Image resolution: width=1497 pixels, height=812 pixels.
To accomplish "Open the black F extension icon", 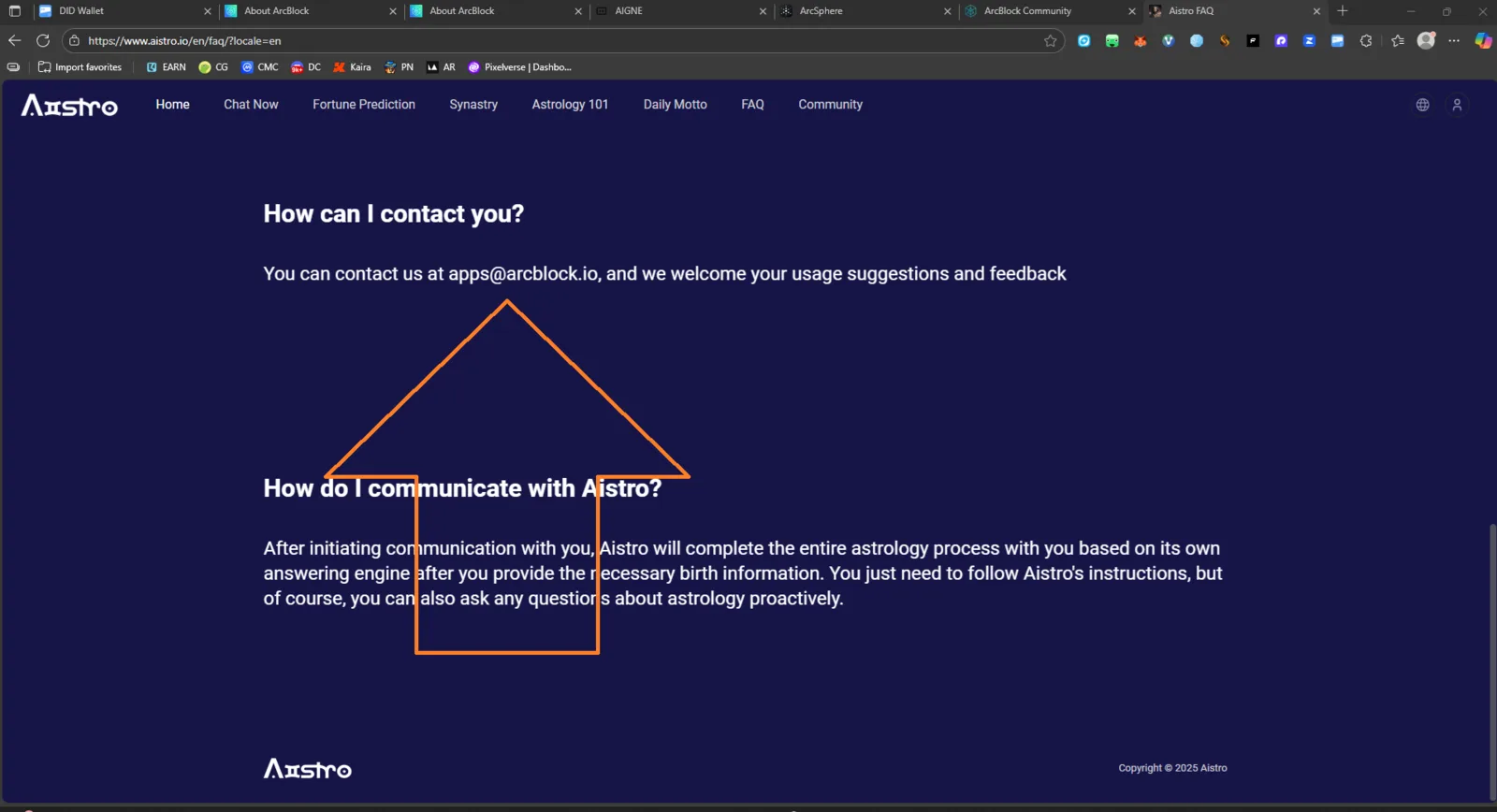I will (x=1253, y=40).
